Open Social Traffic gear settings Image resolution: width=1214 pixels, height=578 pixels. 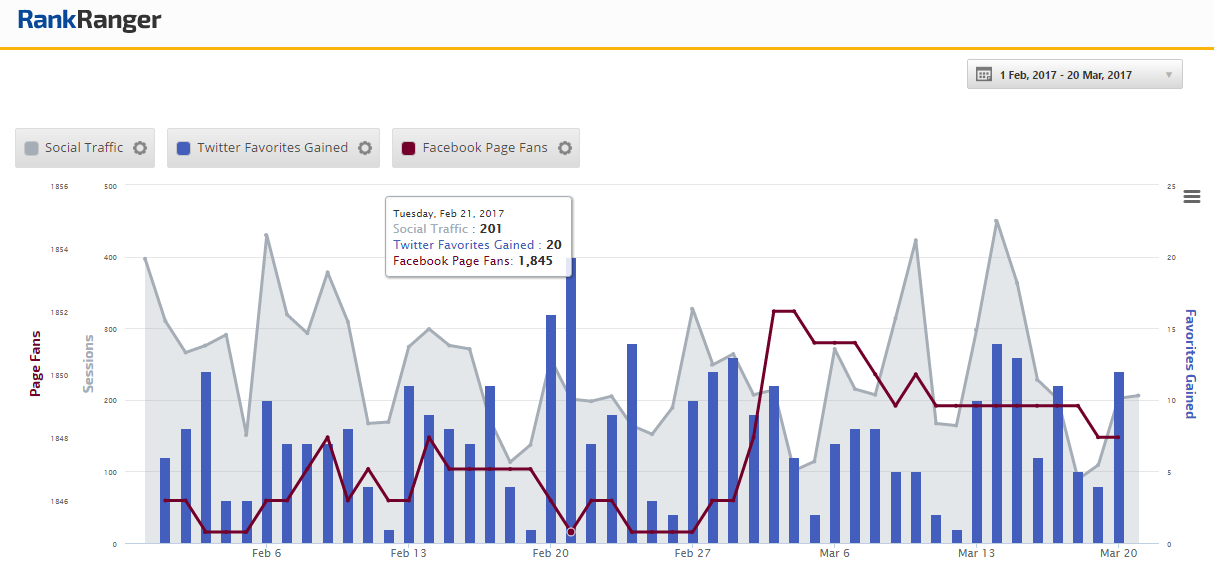click(x=140, y=148)
